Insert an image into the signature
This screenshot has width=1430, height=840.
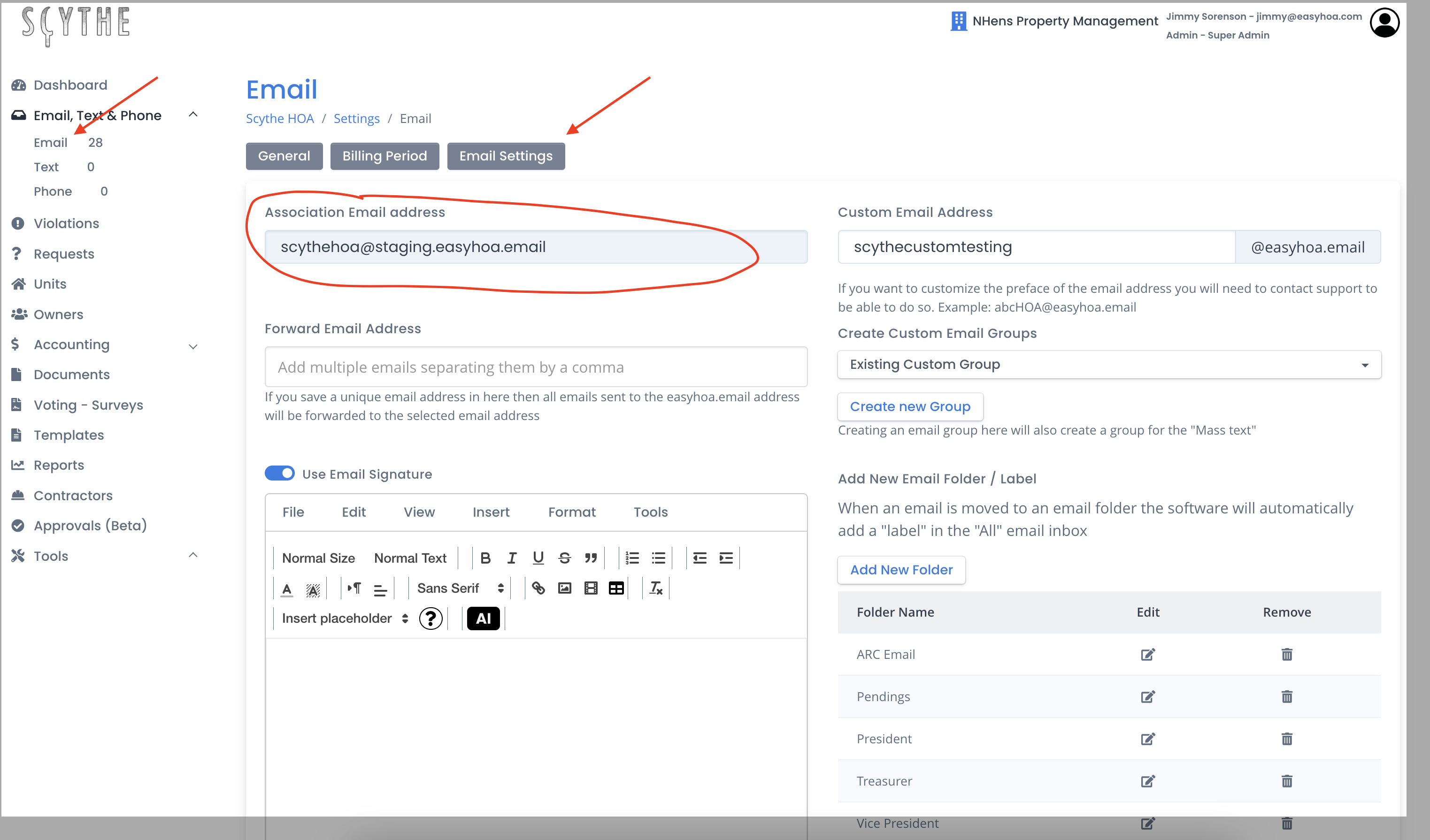point(565,589)
